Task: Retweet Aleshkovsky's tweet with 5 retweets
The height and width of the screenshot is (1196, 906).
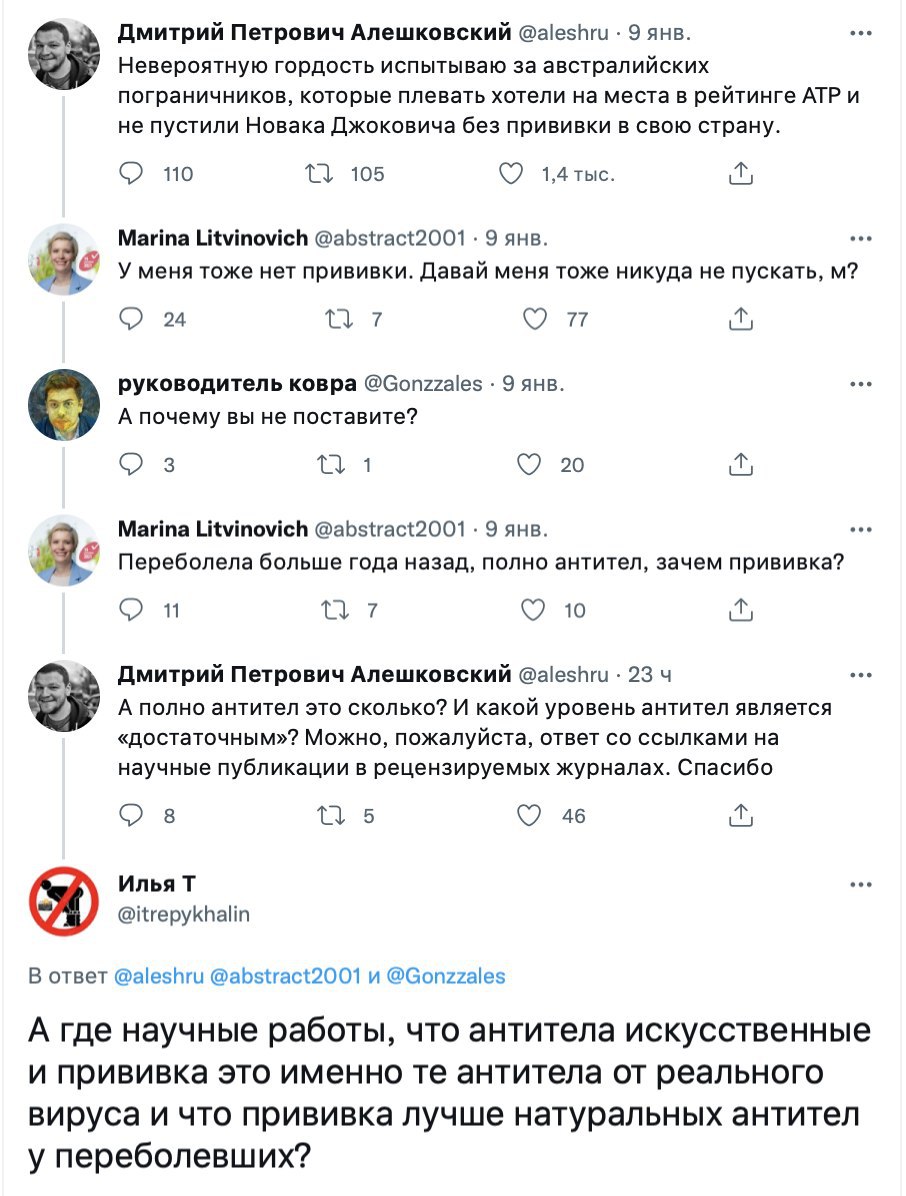Action: [x=328, y=815]
